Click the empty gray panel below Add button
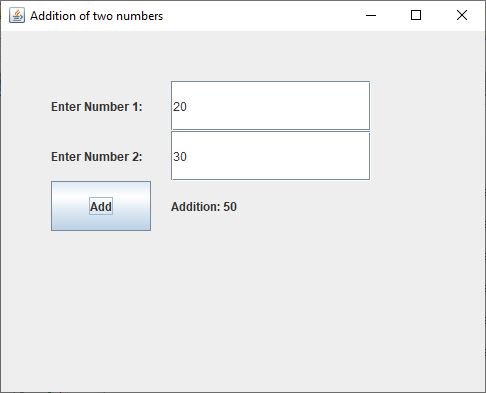Screen dimensions: 486x393 point(101,300)
